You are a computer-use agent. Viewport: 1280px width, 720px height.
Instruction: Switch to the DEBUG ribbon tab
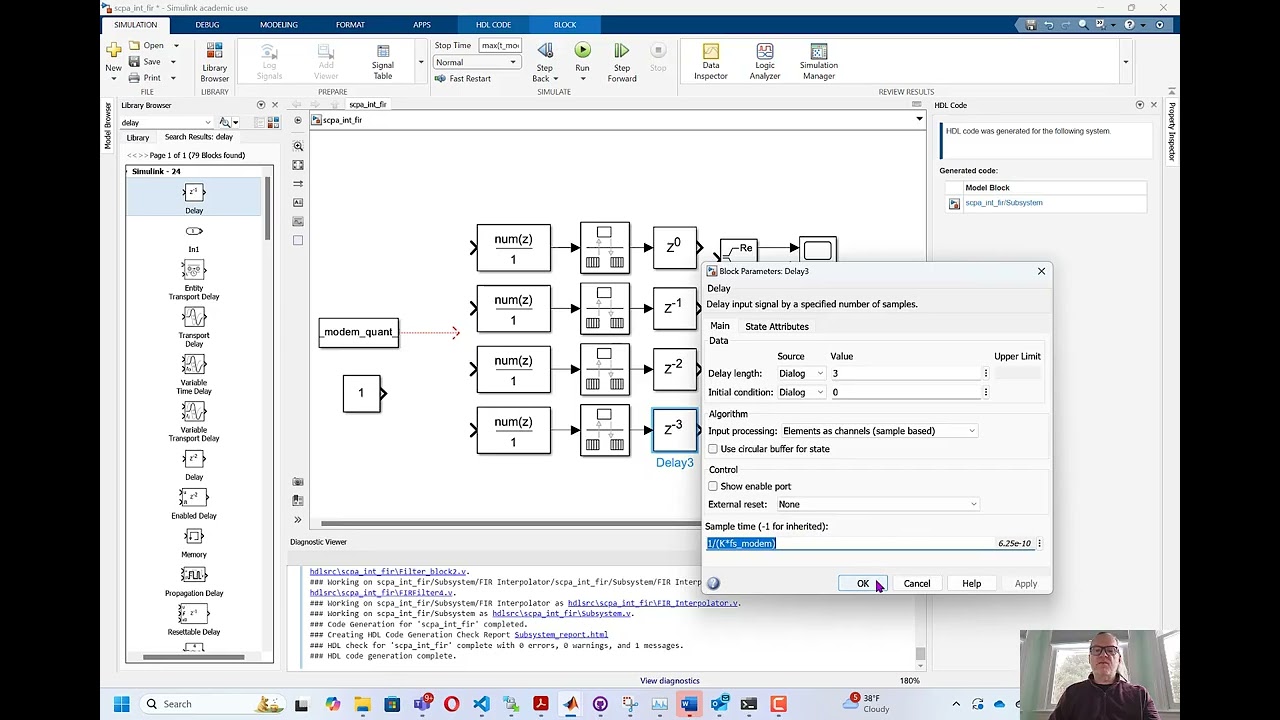coord(207,24)
